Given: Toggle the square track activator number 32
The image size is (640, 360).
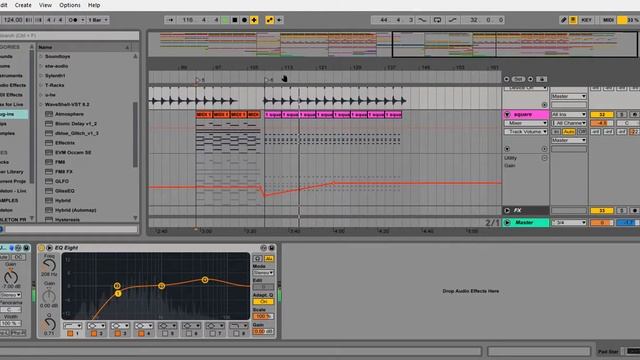Looking at the screenshot, I should pos(602,115).
